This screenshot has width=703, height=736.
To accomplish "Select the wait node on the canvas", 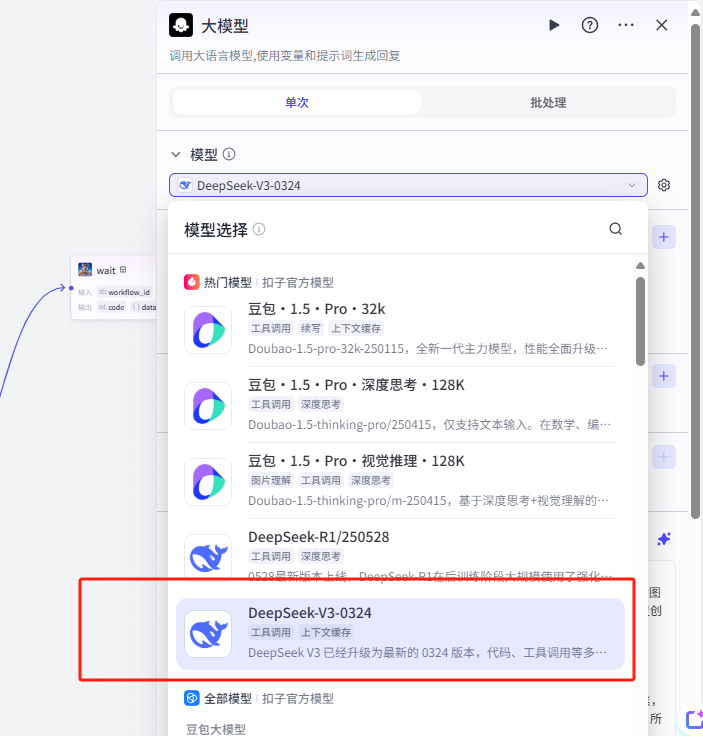I will [114, 288].
